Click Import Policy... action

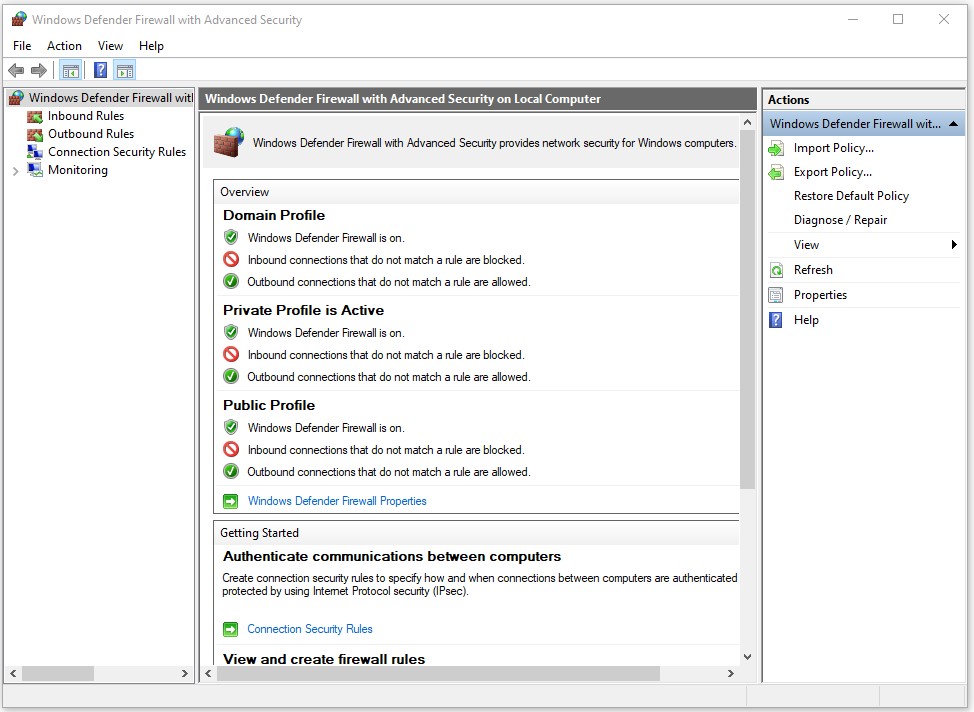(834, 148)
